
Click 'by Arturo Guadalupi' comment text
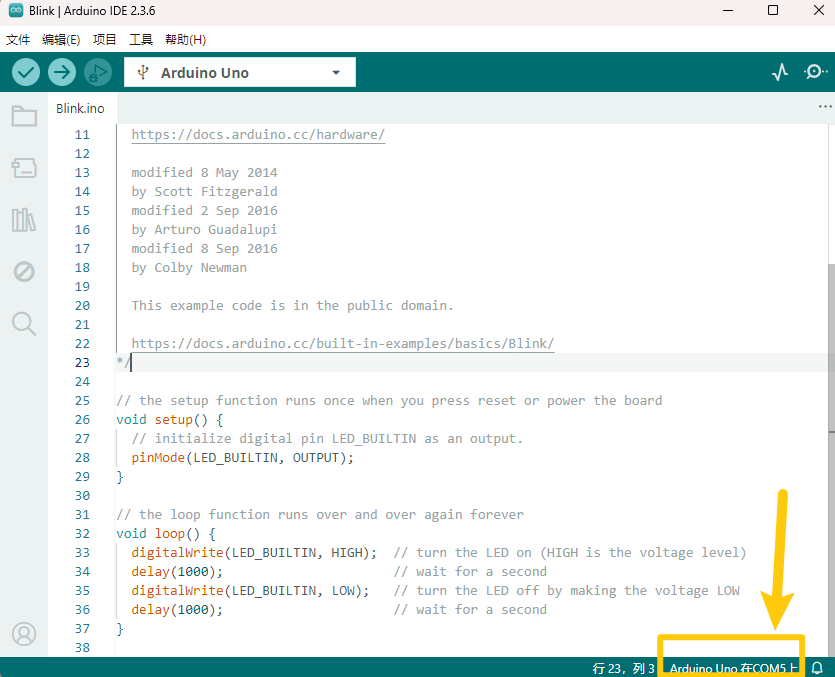(x=204, y=230)
